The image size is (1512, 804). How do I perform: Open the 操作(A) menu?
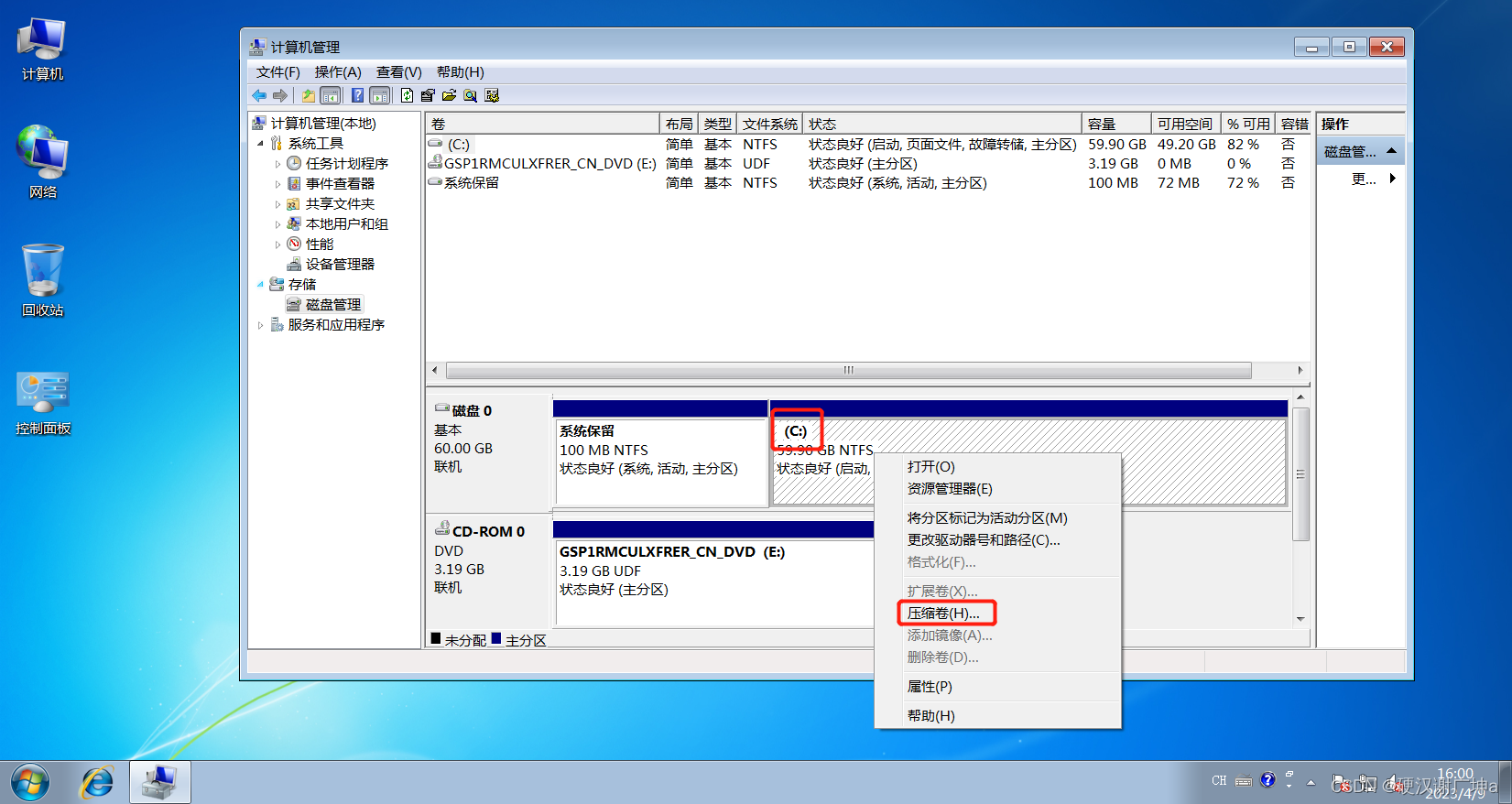338,72
